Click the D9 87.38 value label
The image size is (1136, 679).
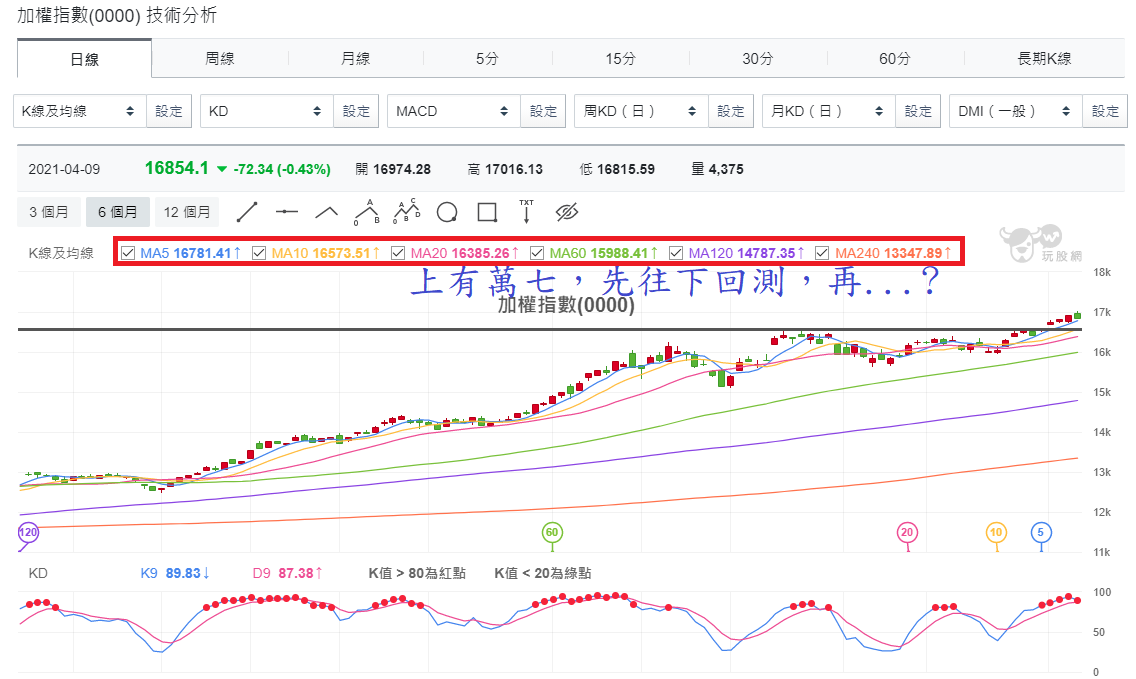(288, 573)
